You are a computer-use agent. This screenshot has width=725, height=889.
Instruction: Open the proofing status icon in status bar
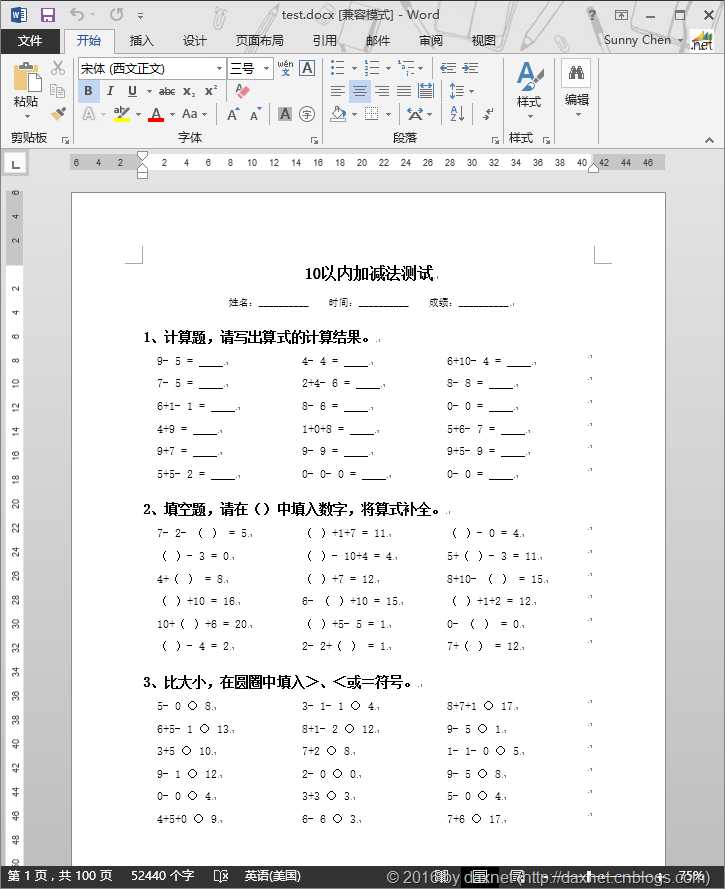point(221,876)
